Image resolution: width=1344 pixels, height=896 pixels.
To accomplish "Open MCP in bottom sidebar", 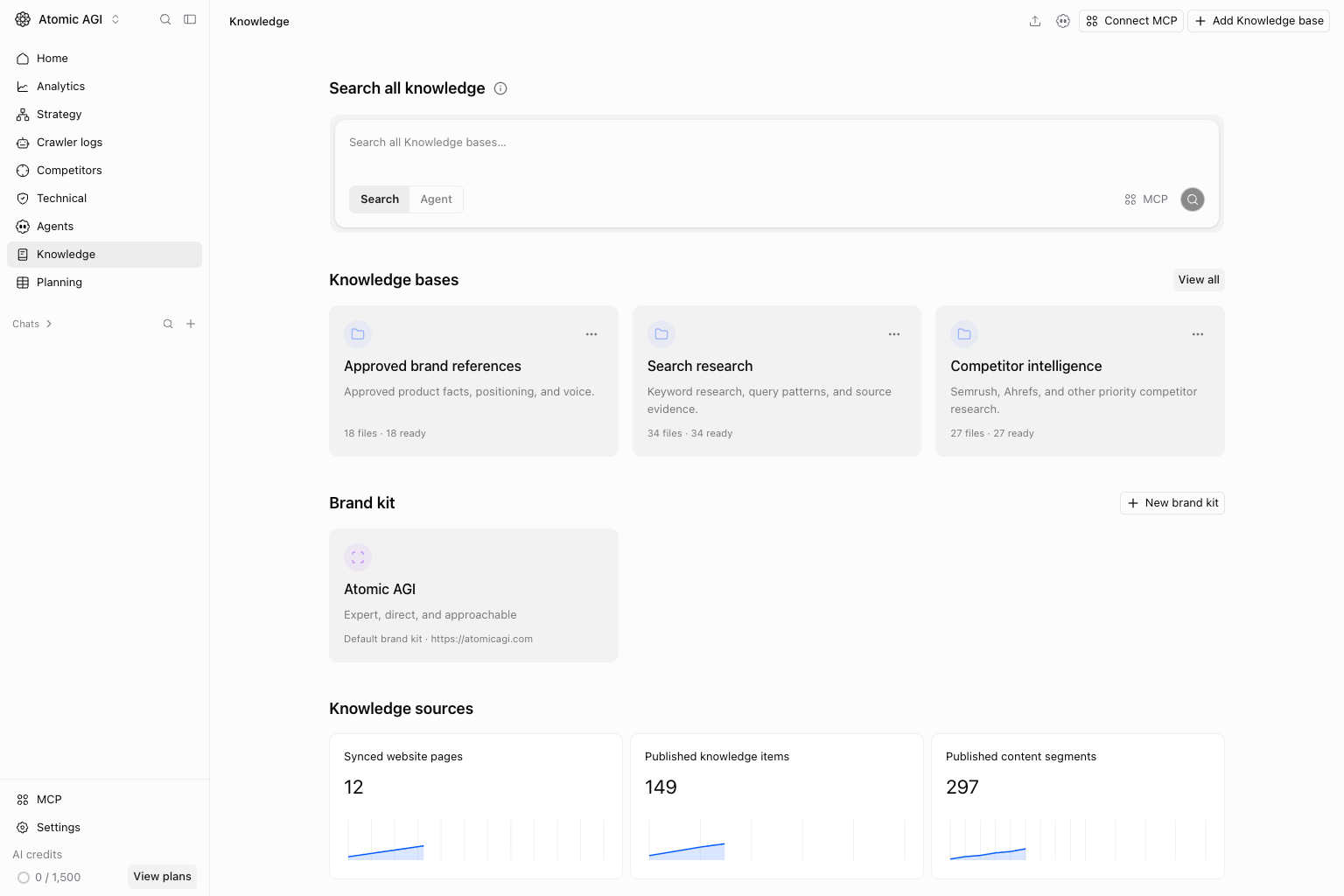I will pyautogui.click(x=104, y=800).
